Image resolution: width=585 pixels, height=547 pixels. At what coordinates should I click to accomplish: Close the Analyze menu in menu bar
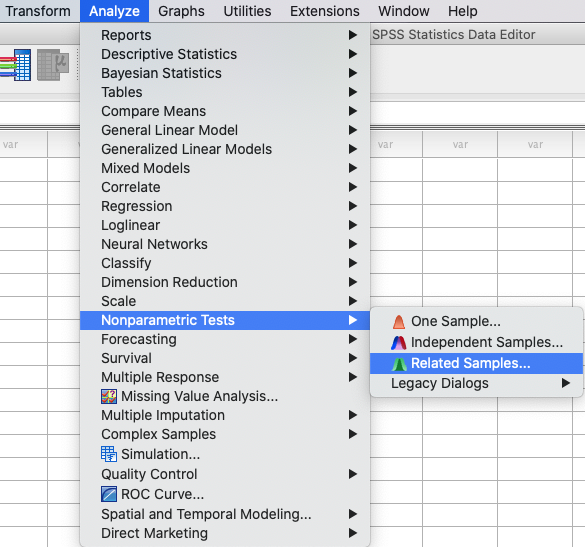[114, 11]
